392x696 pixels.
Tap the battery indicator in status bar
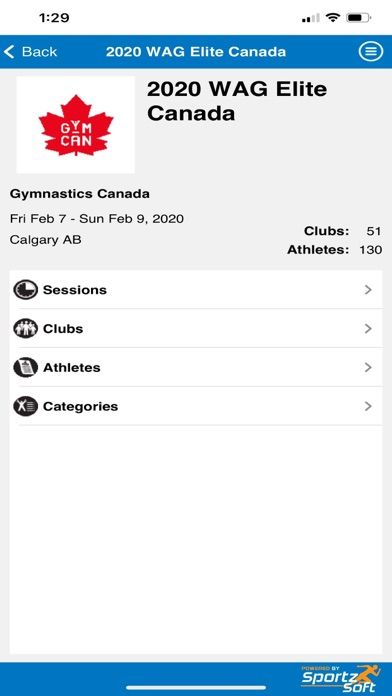359,18
